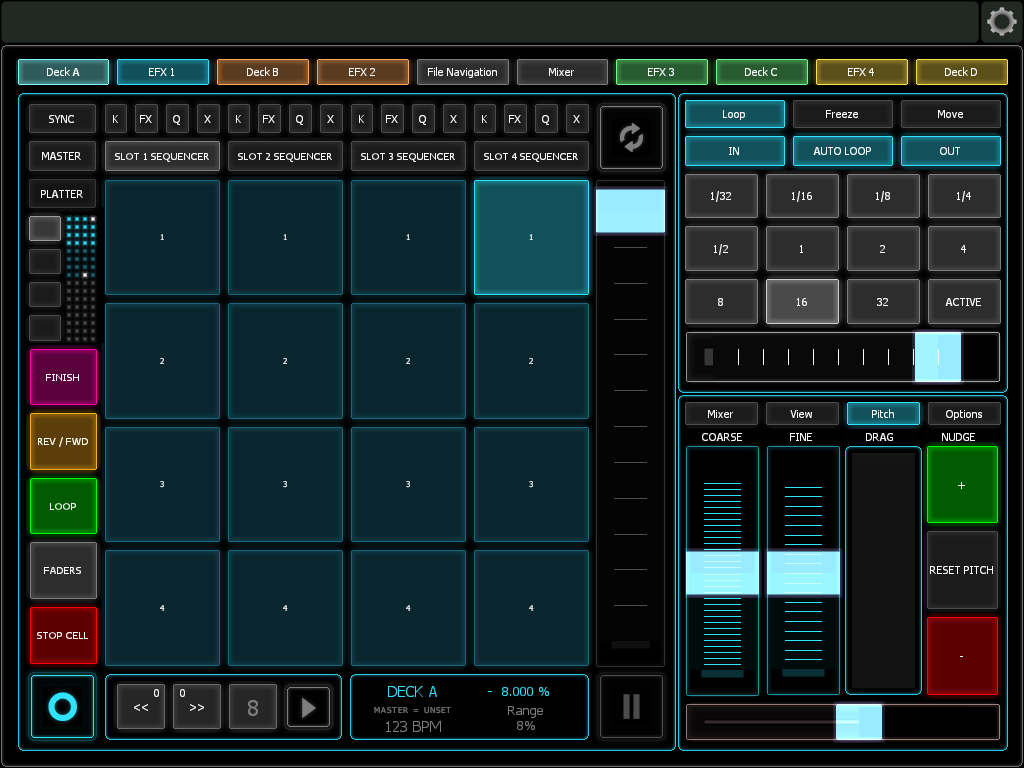Tap the loop refresh icon above the pitch fader

pyautogui.click(x=630, y=136)
